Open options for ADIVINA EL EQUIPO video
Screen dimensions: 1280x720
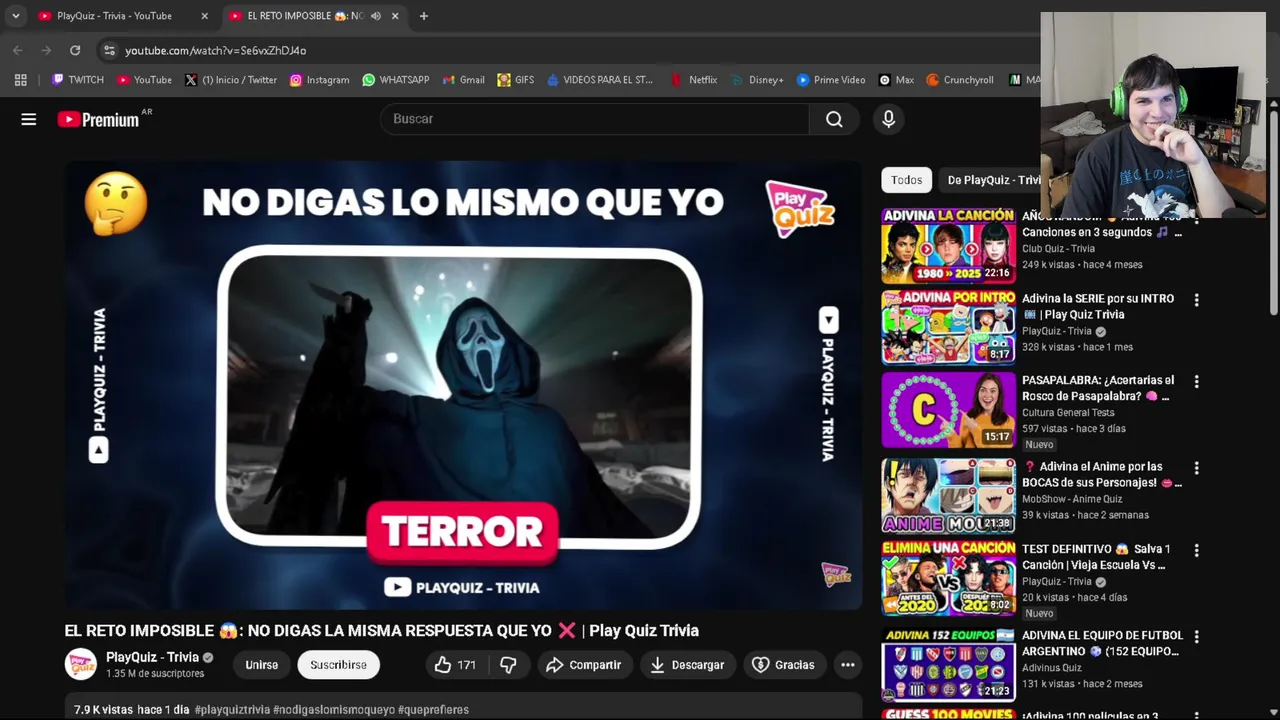point(1196,636)
